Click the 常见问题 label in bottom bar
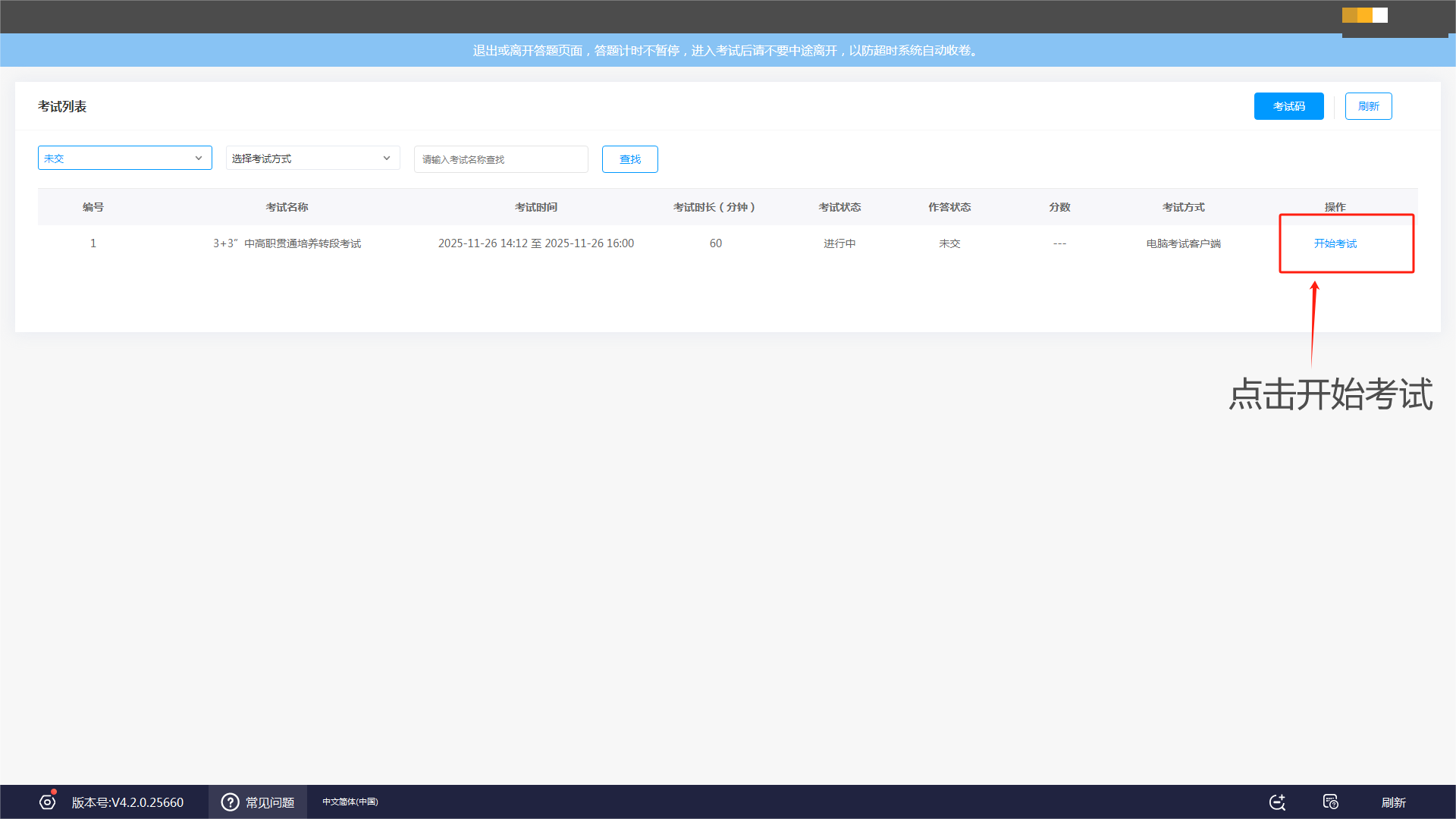Viewport: 1456px width, 819px height. [x=270, y=802]
